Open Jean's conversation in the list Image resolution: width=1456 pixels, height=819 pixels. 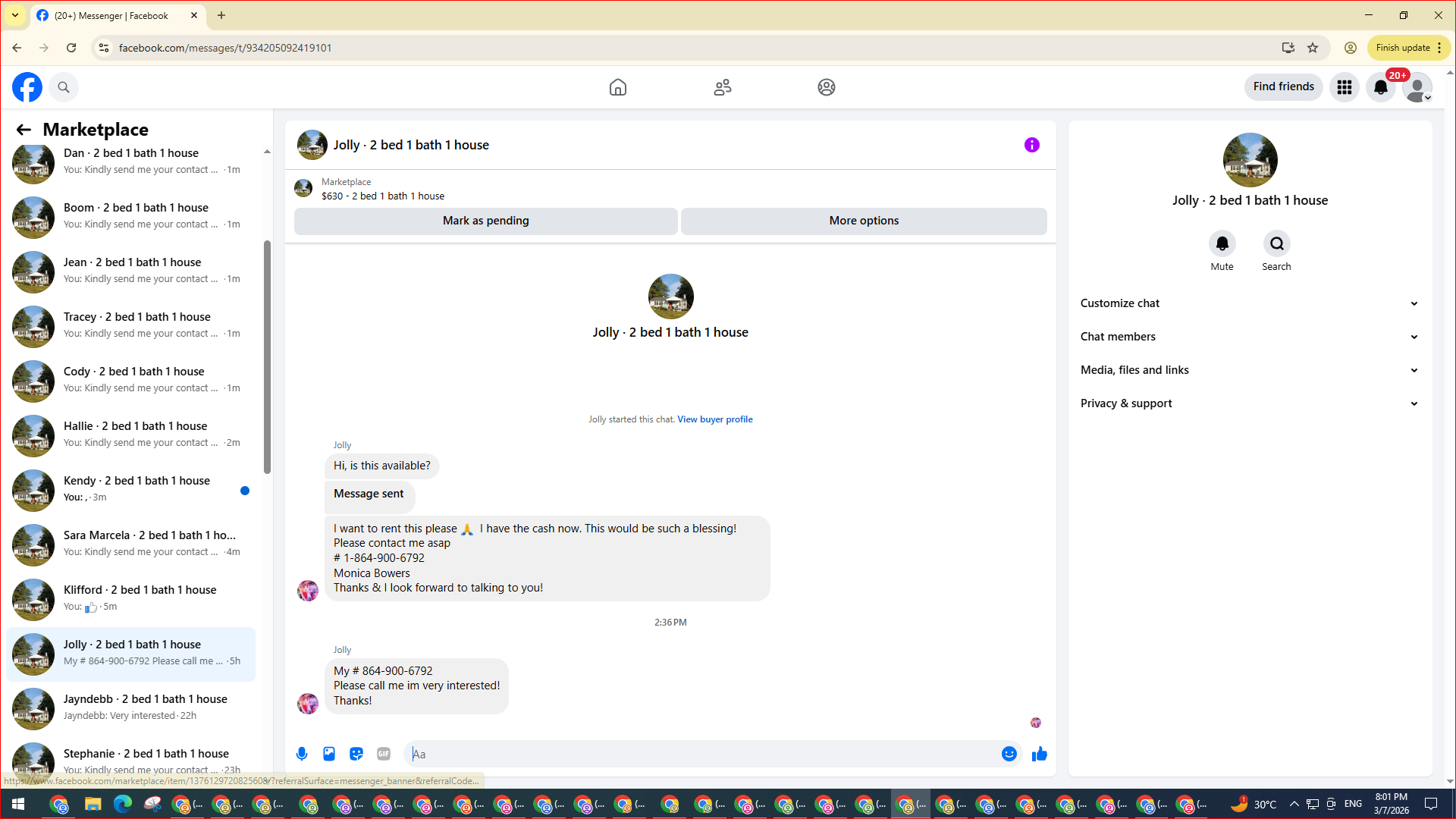click(x=130, y=271)
